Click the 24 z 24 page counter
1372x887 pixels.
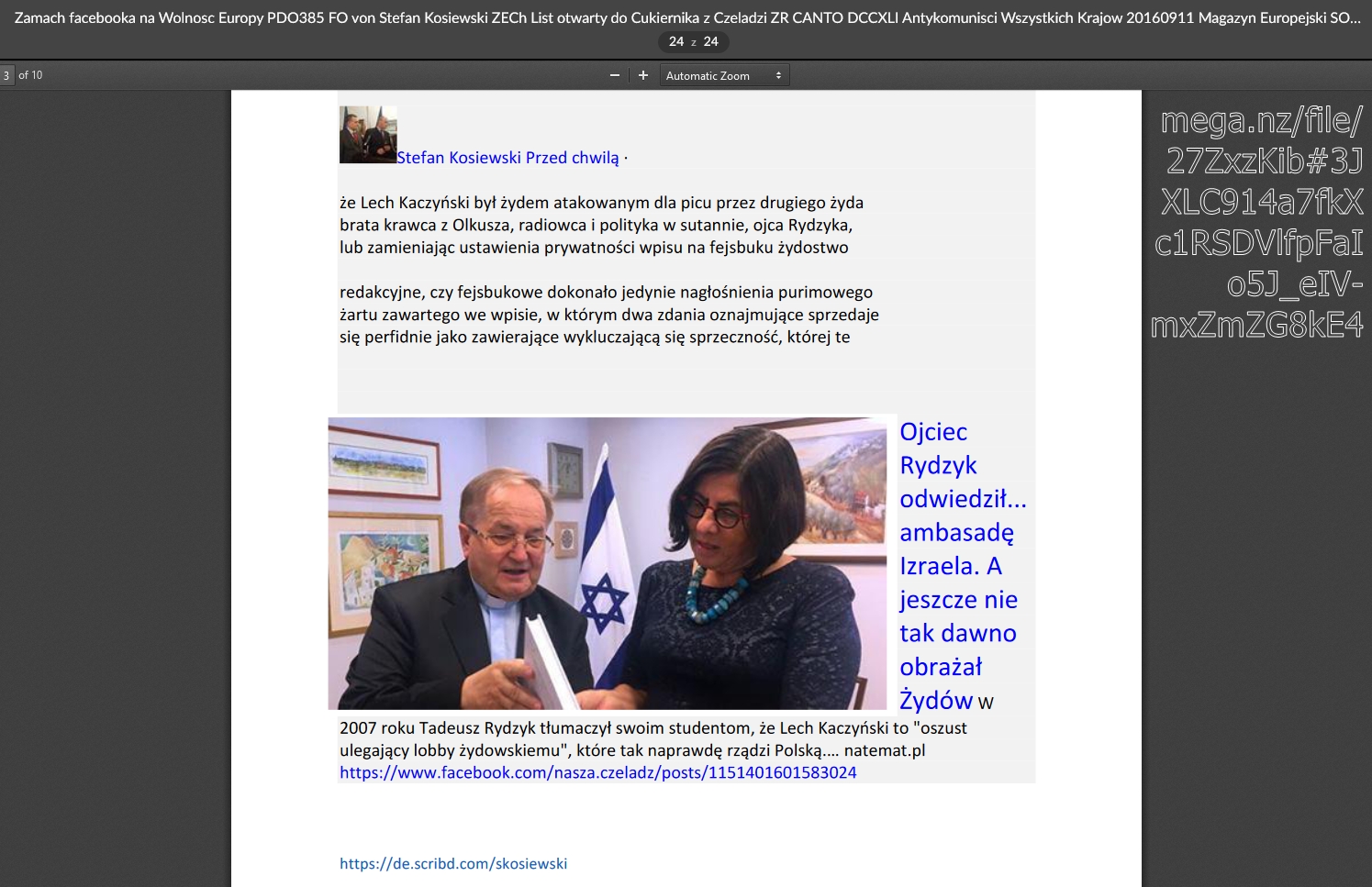[694, 41]
